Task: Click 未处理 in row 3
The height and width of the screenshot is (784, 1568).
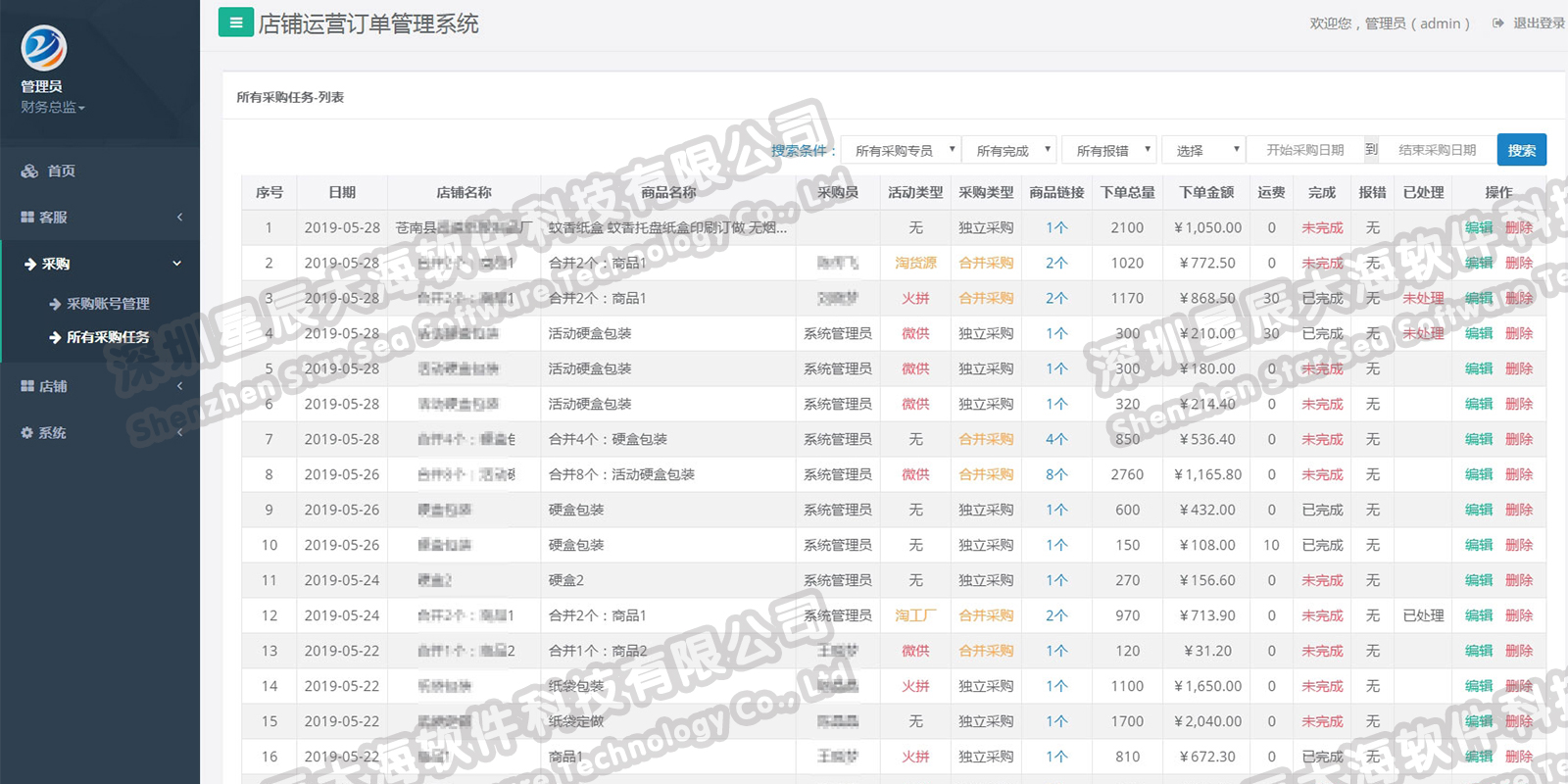Action: [1423, 298]
